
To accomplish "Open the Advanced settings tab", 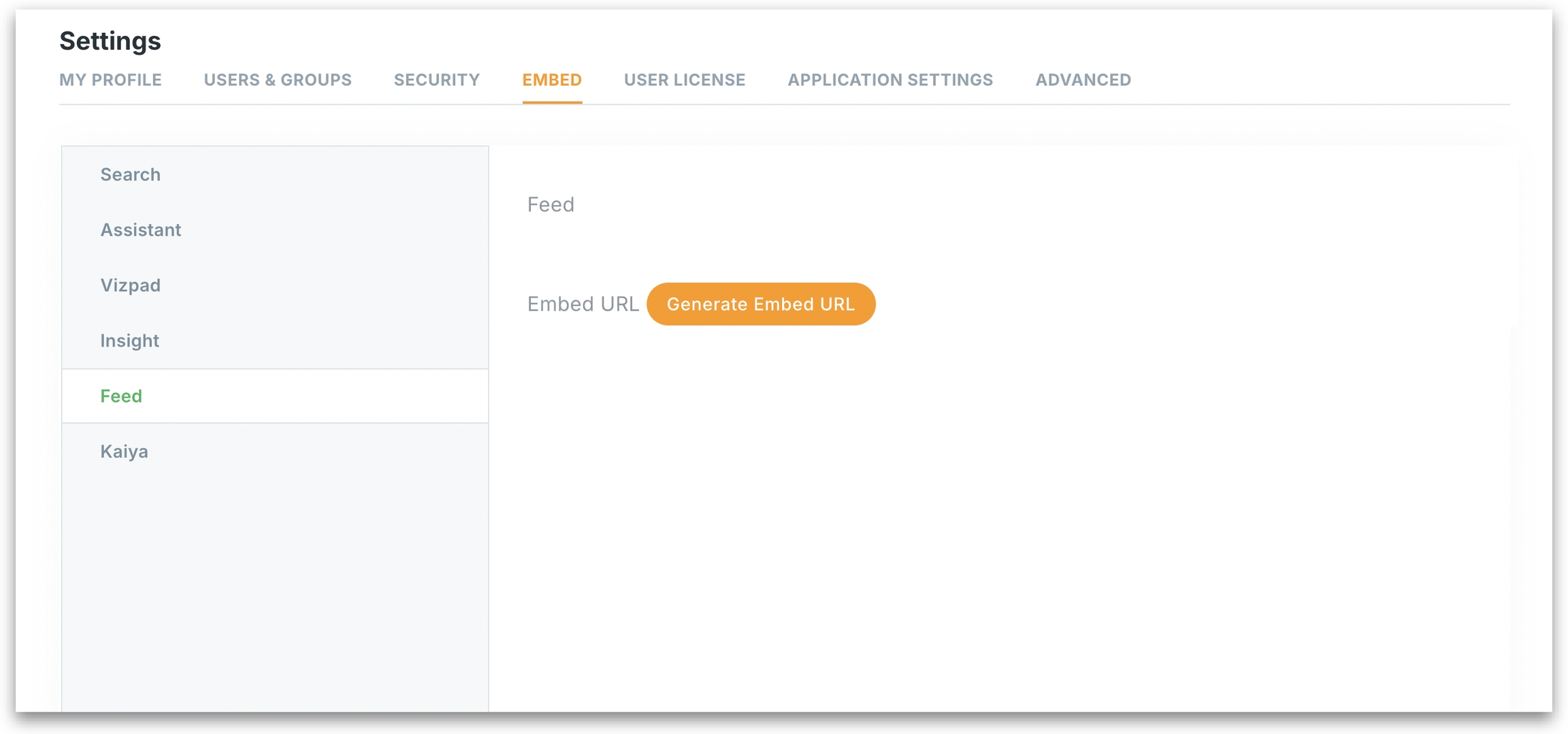I will tap(1083, 80).
